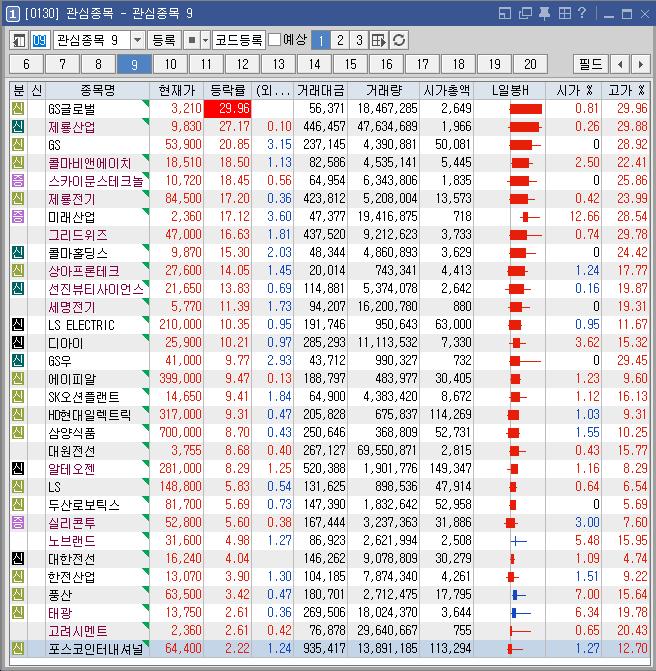Select the 태광 stock name
Image resolution: width=656 pixels, height=671 pixels.
coord(60,612)
